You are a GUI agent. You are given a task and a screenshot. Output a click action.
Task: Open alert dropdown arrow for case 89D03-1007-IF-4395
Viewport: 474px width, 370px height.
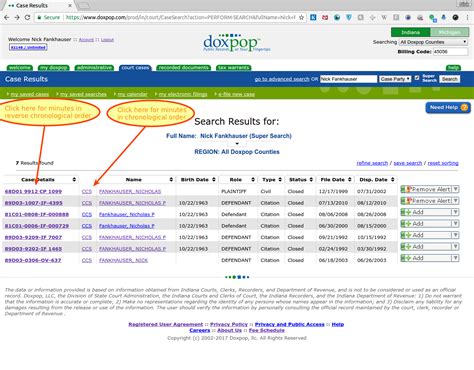[455, 201]
